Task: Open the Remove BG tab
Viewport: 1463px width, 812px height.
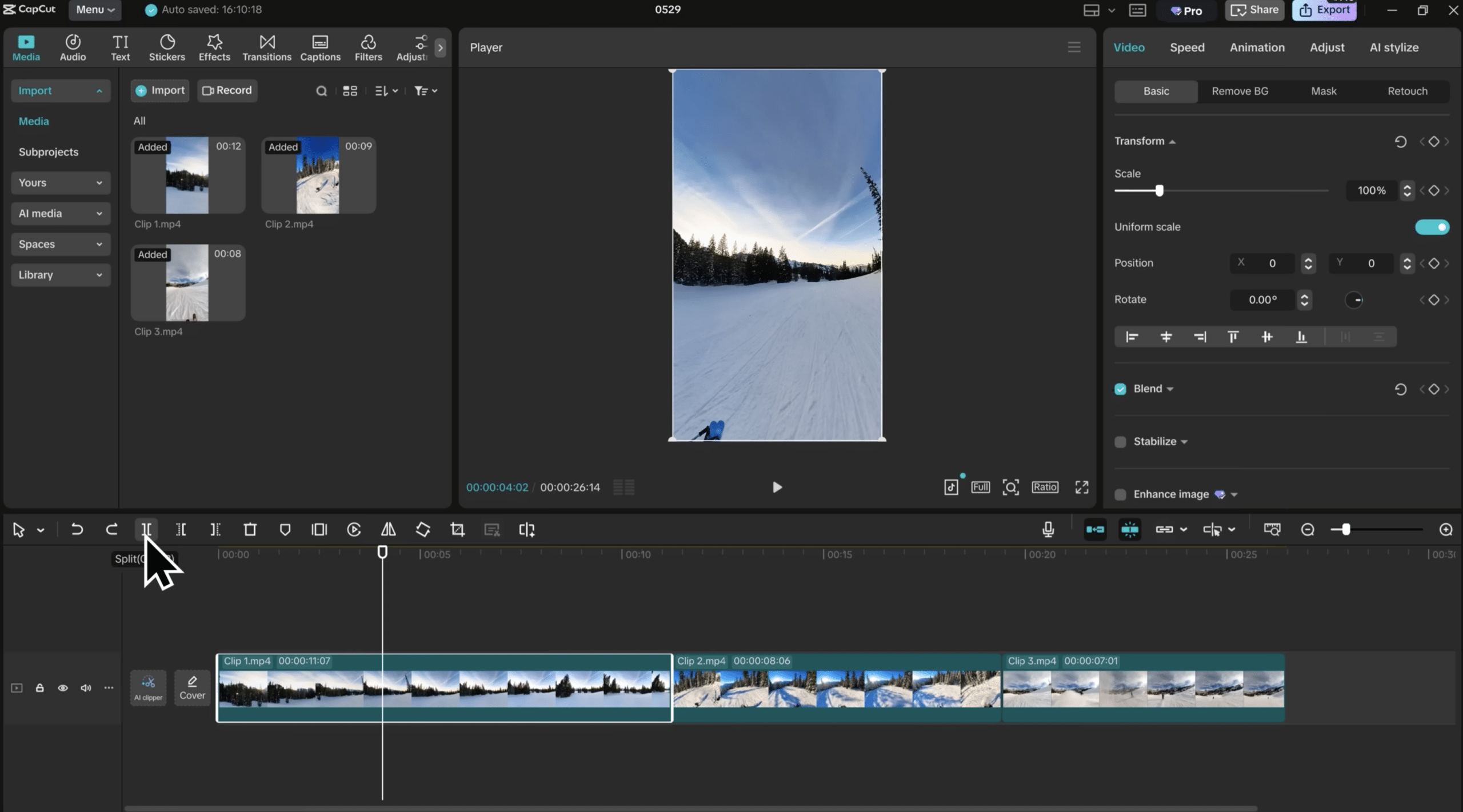Action: (x=1239, y=91)
